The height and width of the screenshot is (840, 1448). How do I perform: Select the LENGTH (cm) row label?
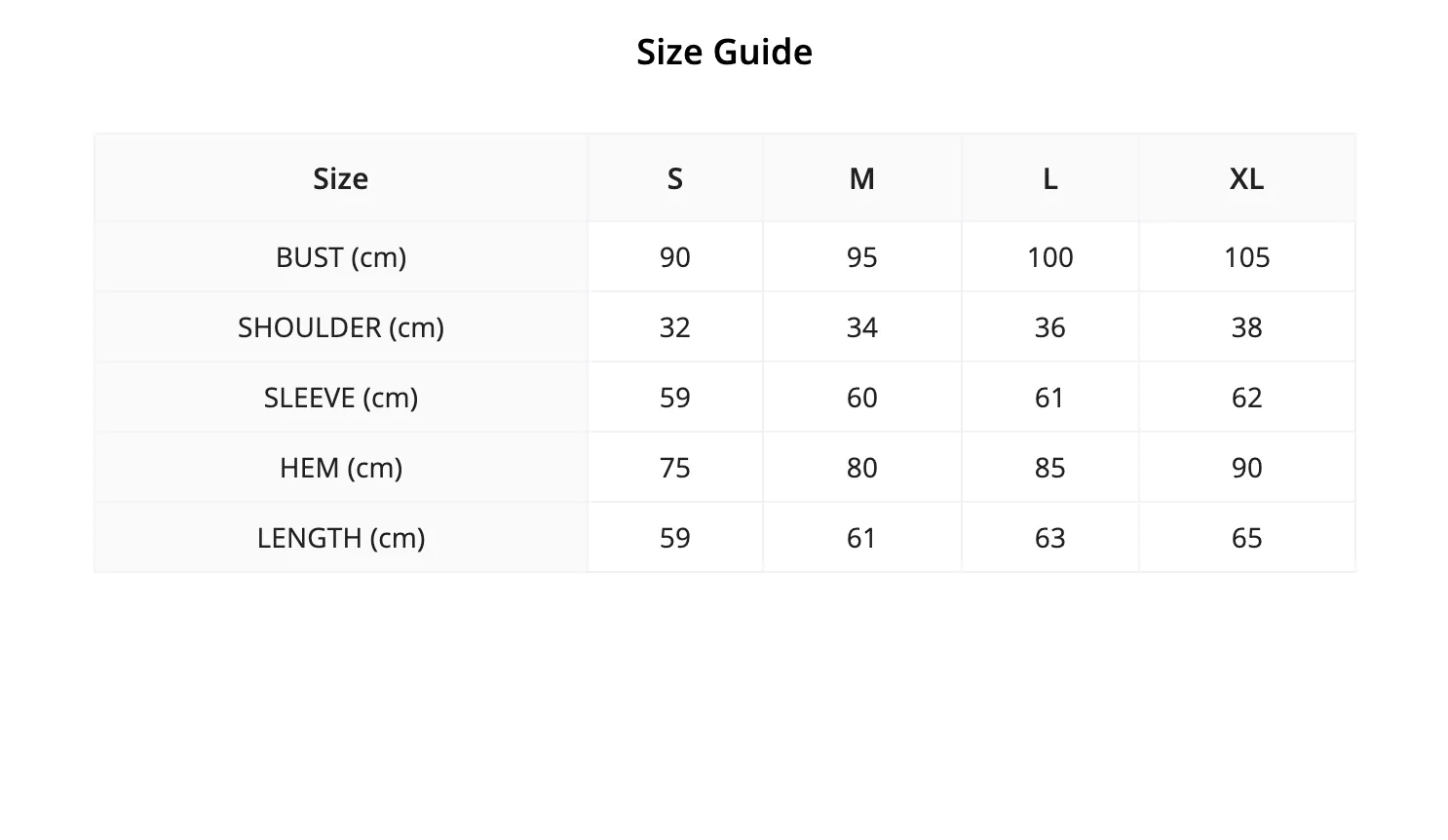pyautogui.click(x=341, y=538)
